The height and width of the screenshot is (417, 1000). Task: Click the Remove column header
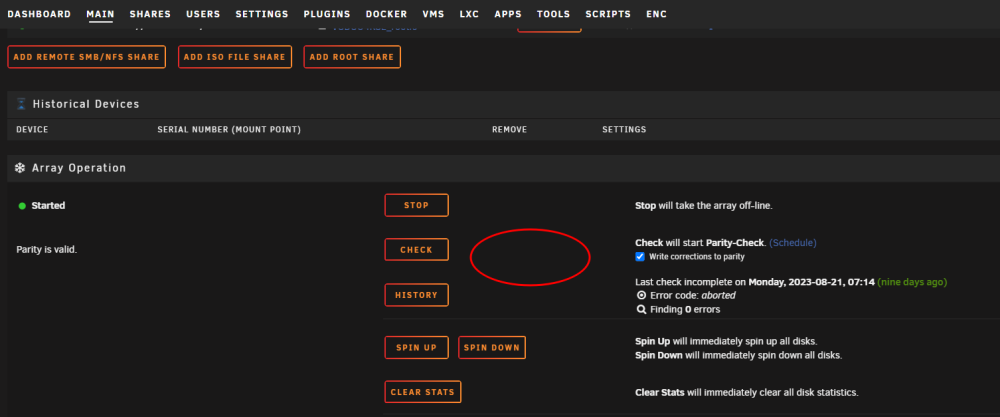[x=510, y=129]
